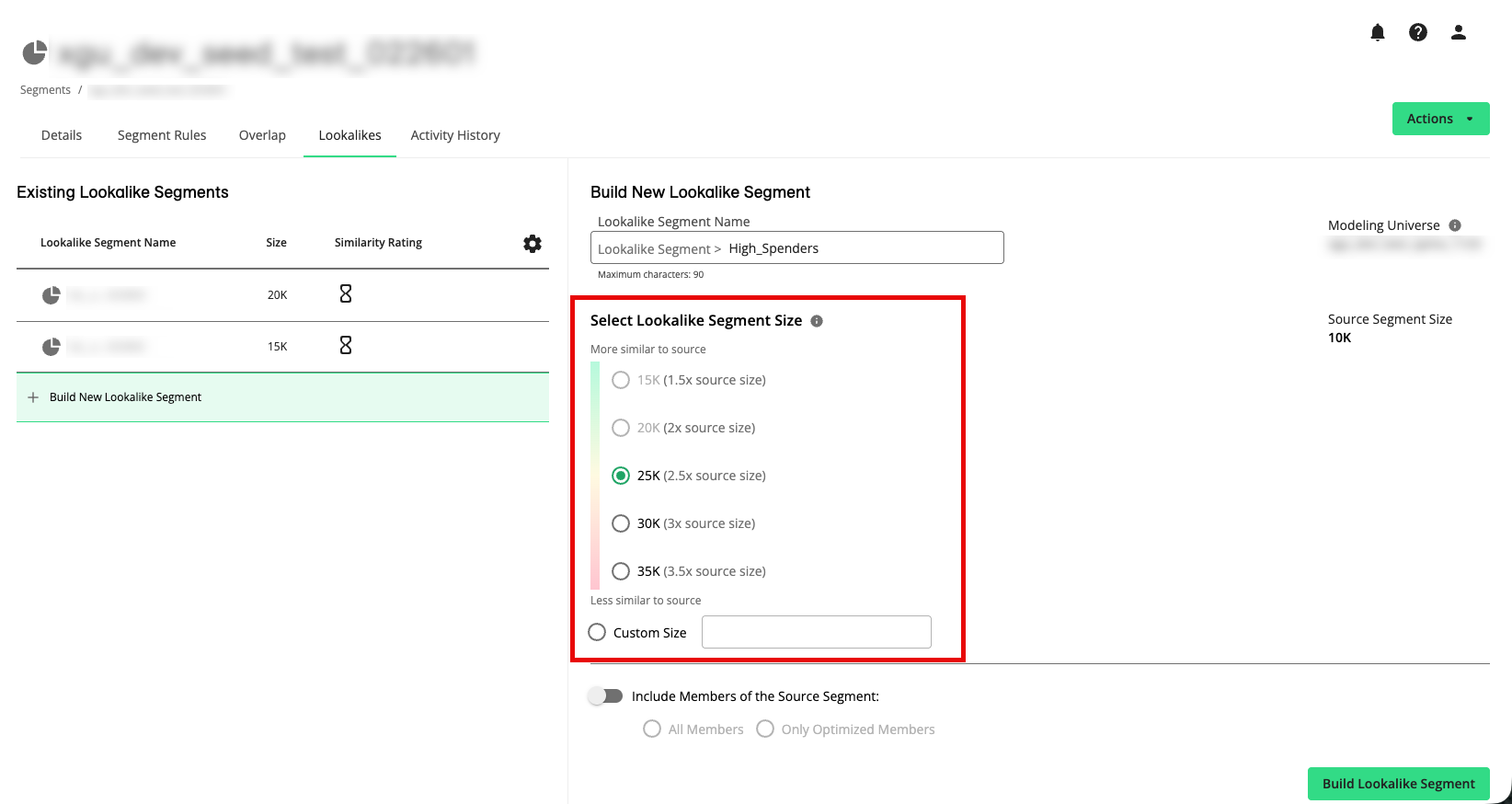Open the Activity History tab
1512x804 pixels.
point(455,135)
